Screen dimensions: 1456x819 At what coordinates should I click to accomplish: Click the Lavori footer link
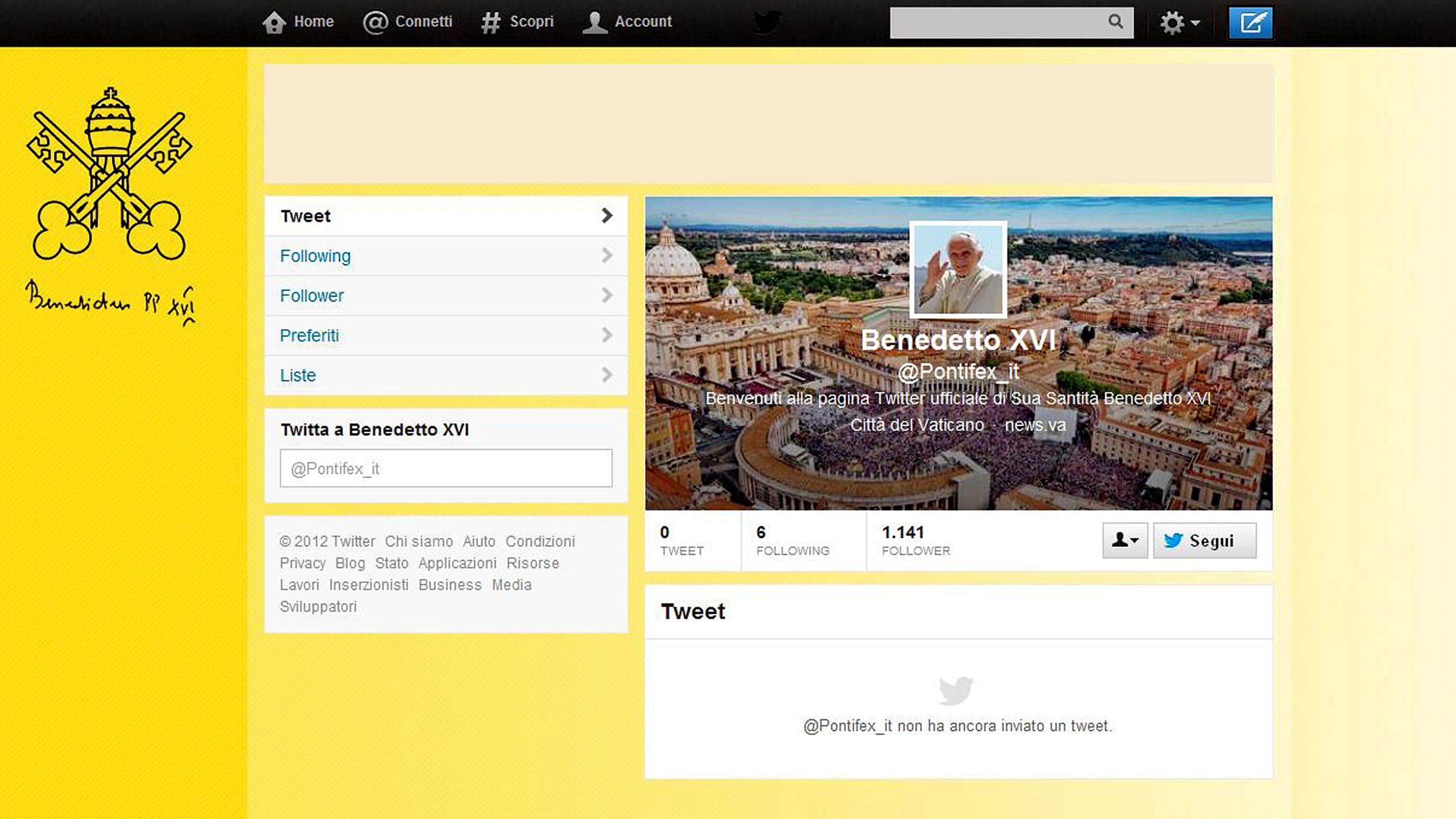[300, 585]
